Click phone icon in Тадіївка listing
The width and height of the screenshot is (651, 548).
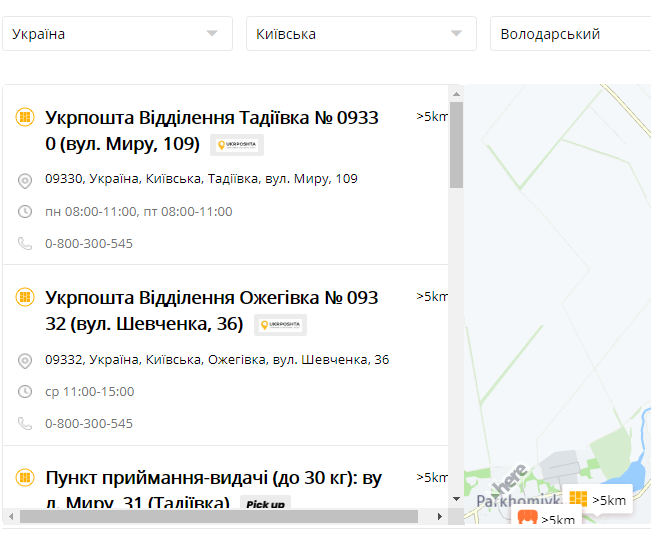click(x=25, y=243)
